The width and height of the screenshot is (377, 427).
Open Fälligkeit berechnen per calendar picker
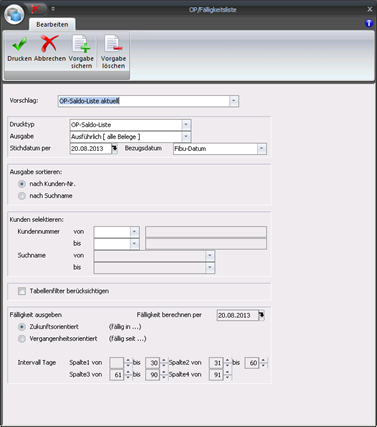pos(262,315)
